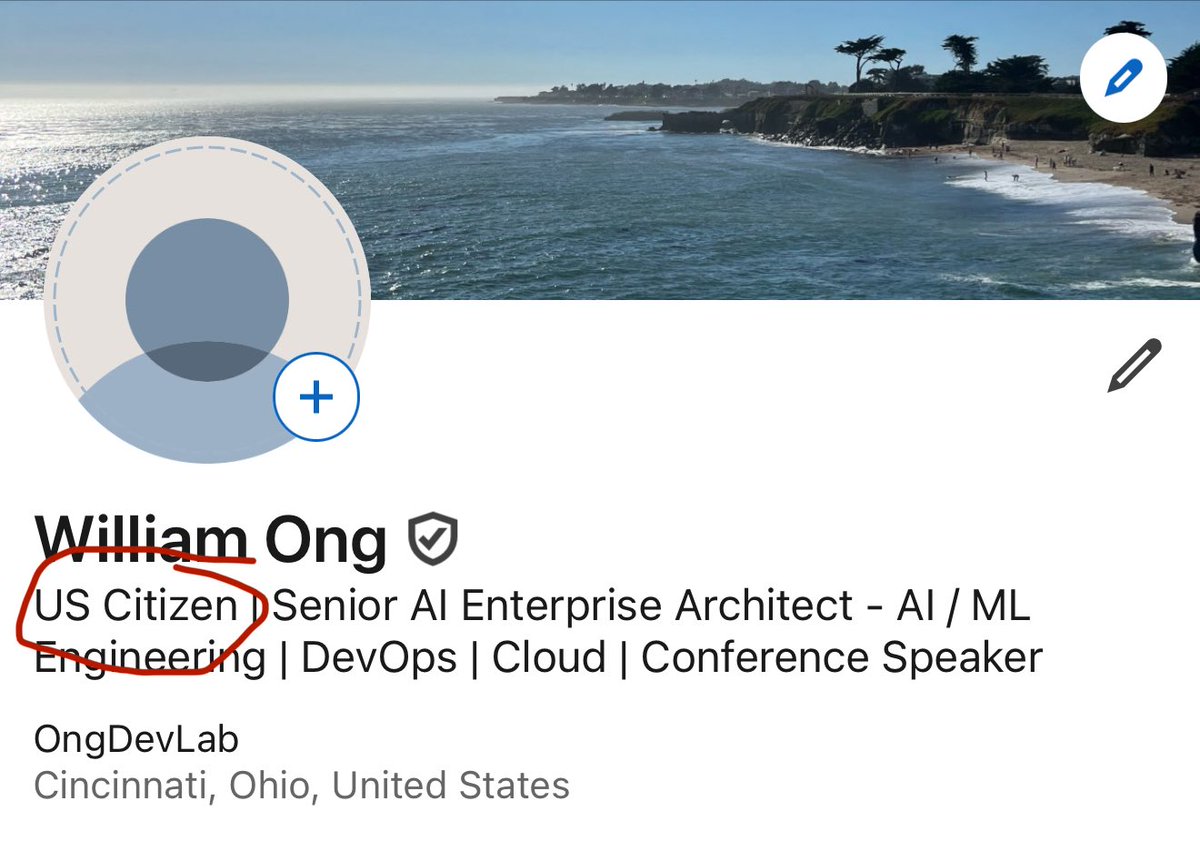Open intro editor via gray pencil icon
1200x851 pixels.
(1135, 365)
